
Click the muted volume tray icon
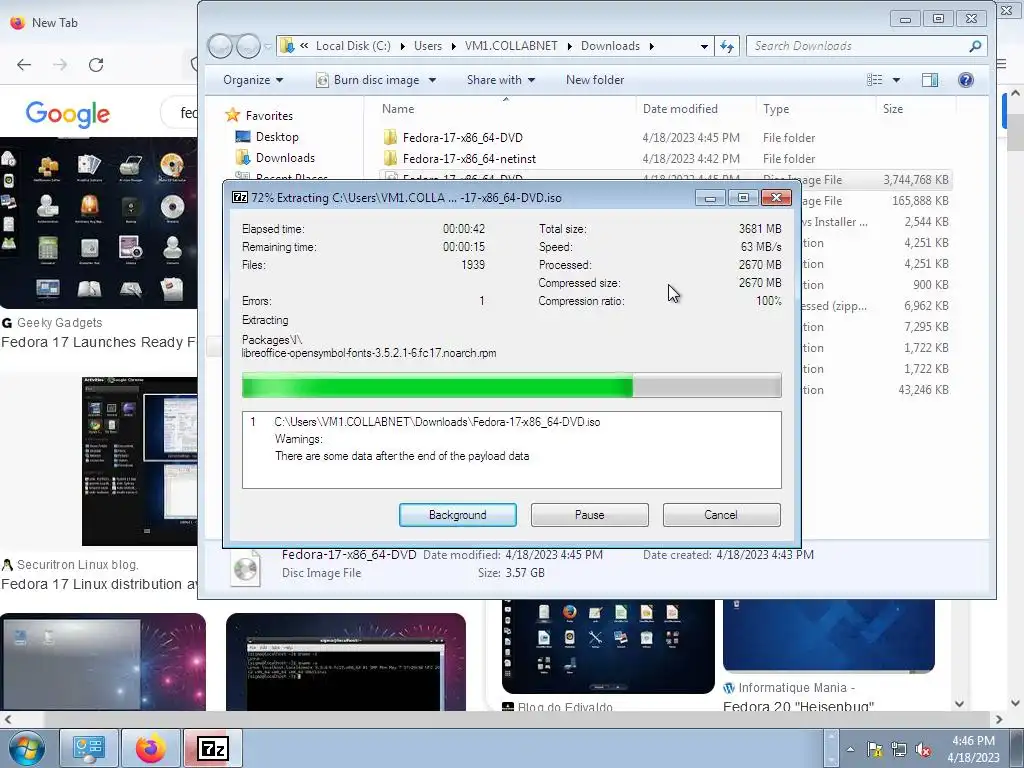[x=923, y=750]
